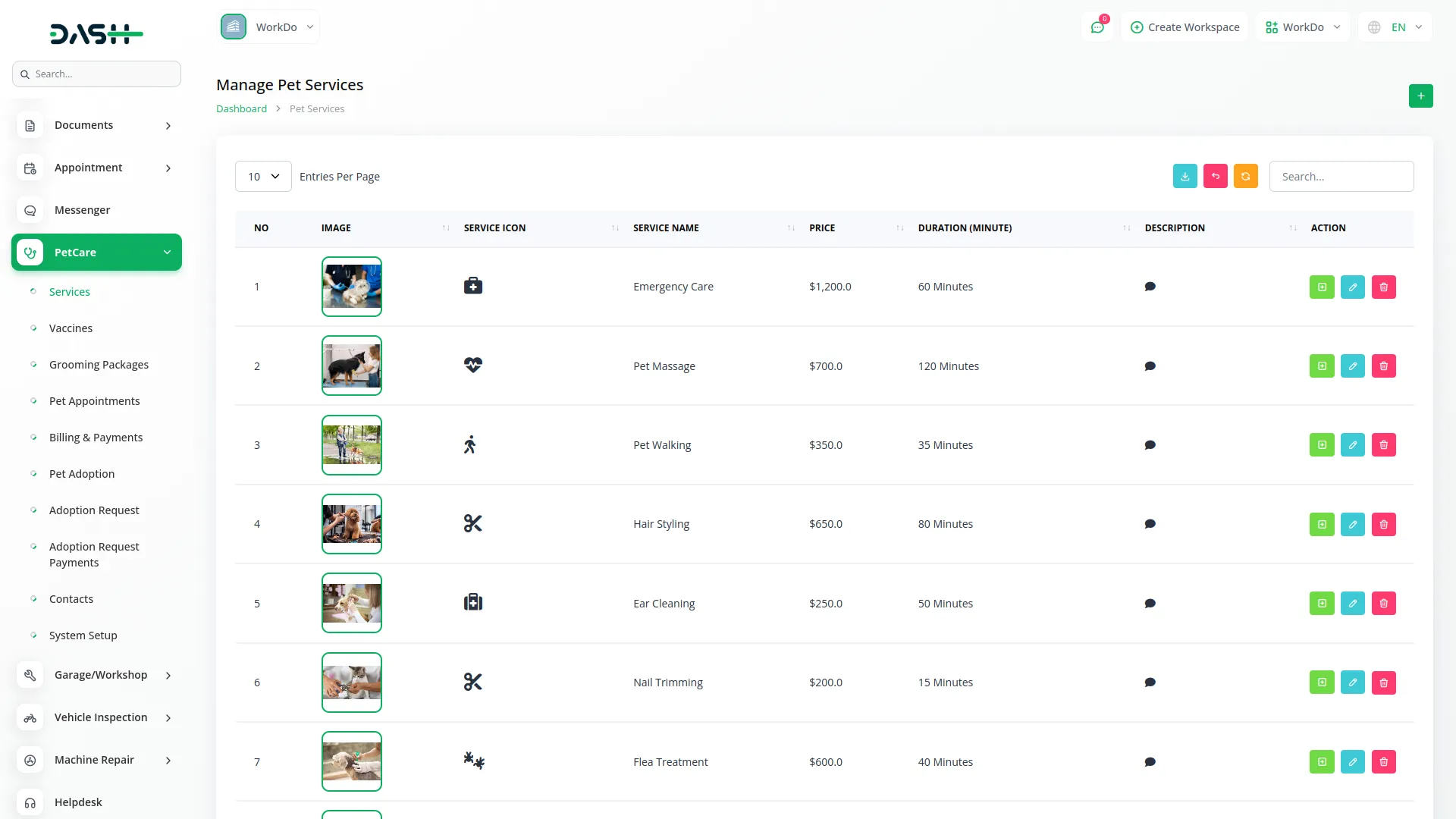Click green view button for Hair Styling

[1321, 524]
